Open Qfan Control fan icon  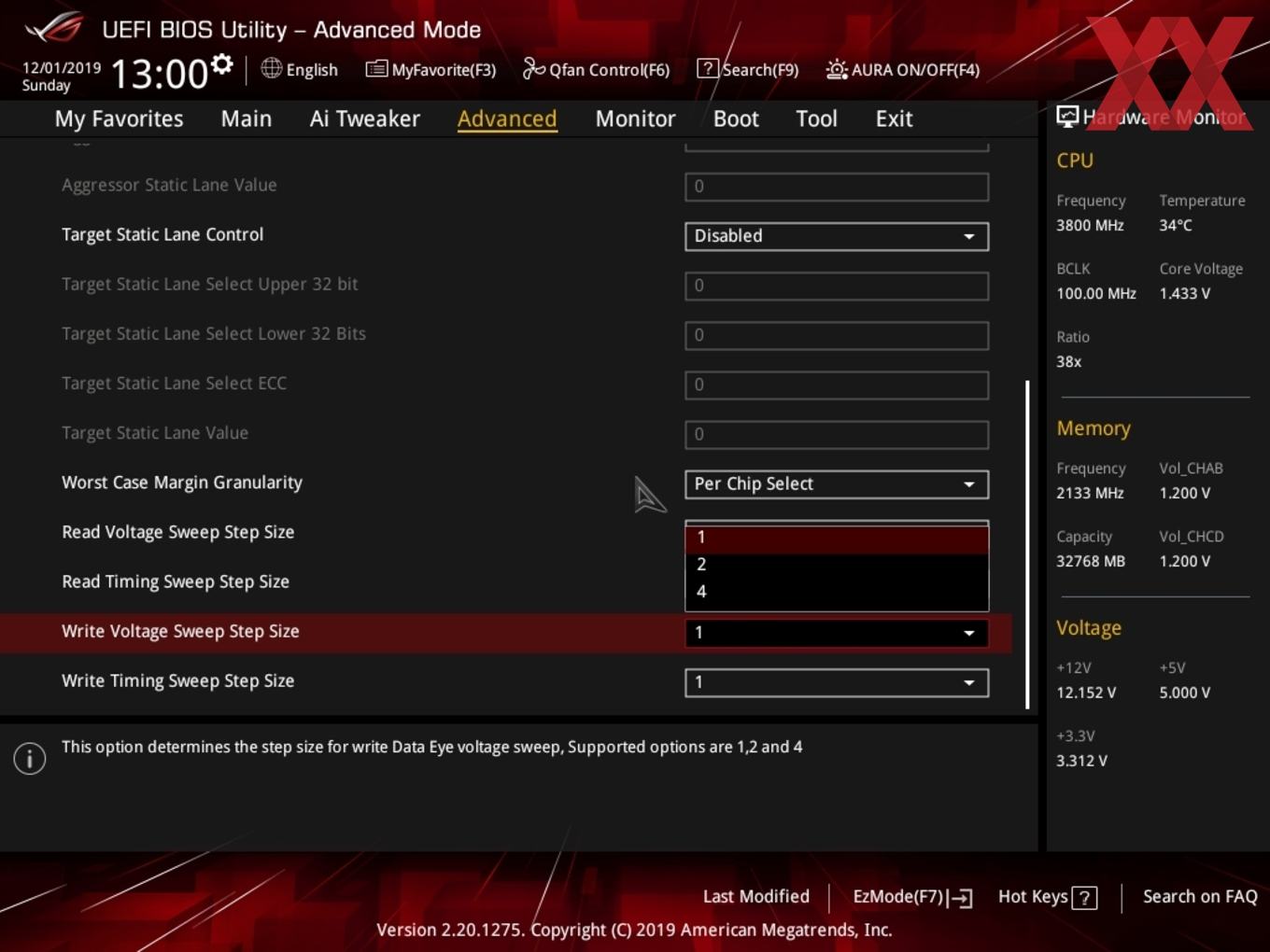[x=533, y=68]
